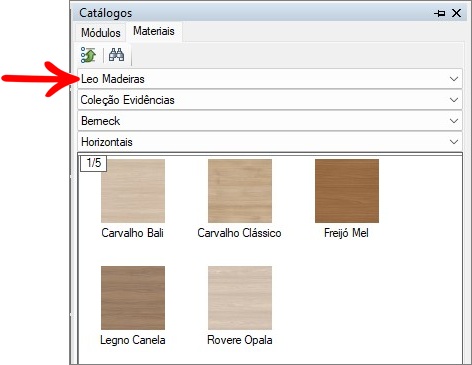Open the Berneck dropdown list
This screenshot has width=472, height=365.
click(270, 121)
